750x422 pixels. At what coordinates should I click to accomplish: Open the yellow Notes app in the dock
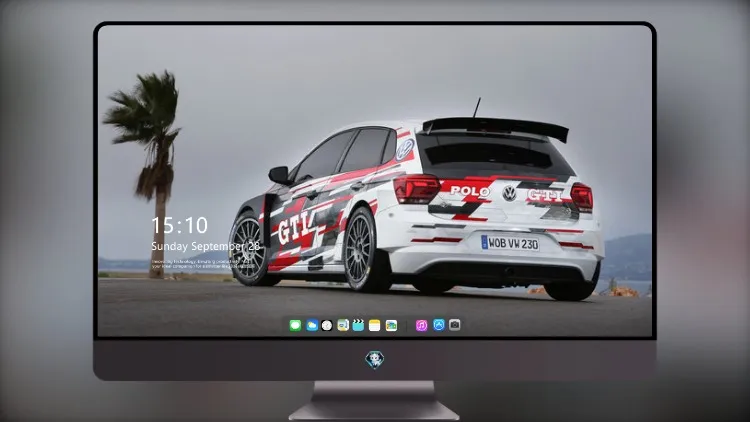click(x=375, y=325)
